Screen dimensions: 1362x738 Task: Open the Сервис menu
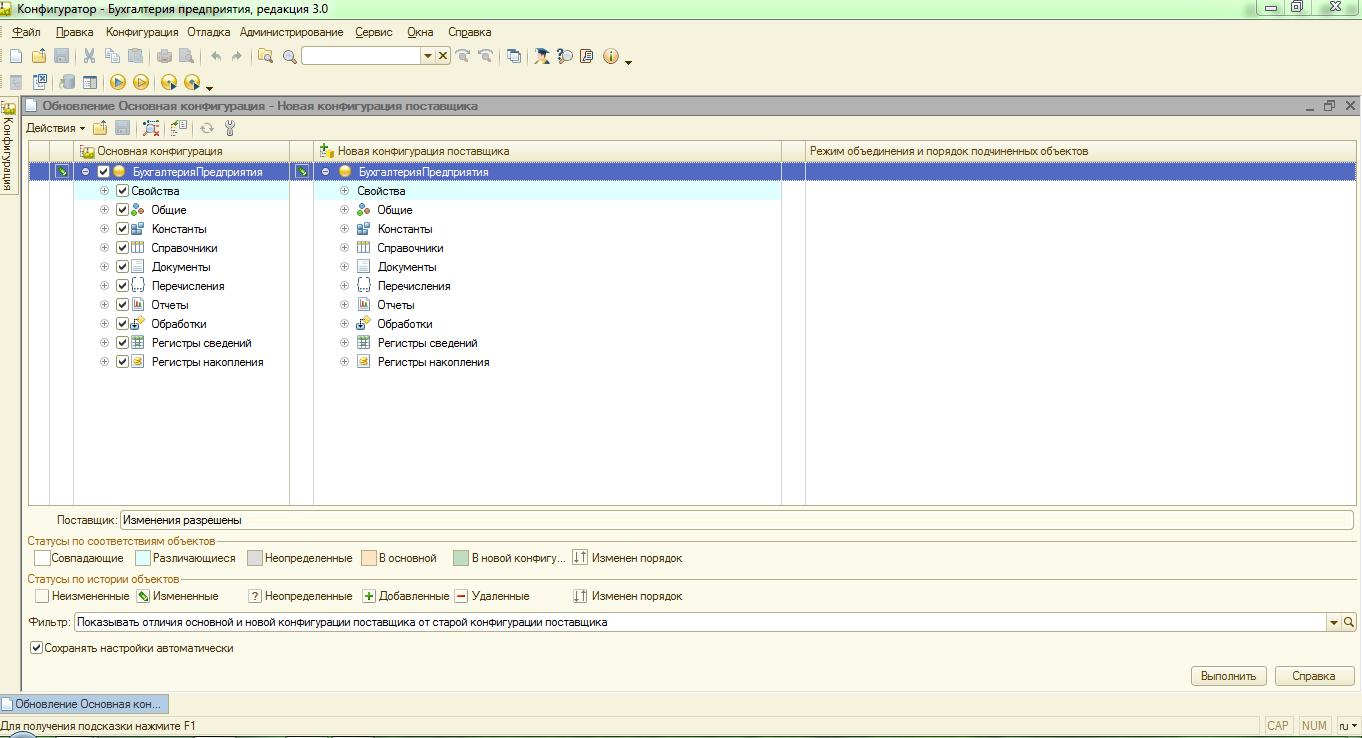(374, 32)
